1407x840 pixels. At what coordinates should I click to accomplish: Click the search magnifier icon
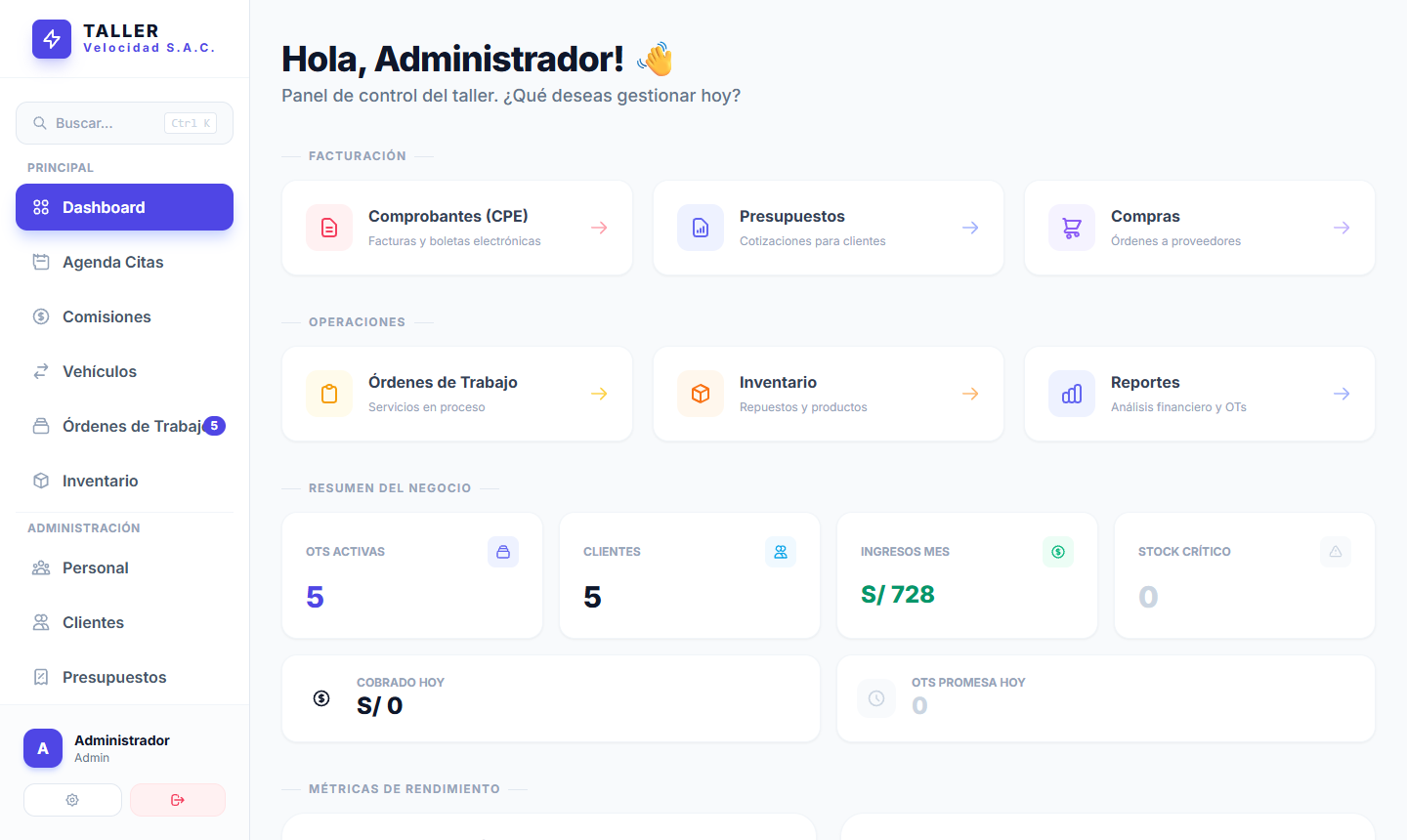pos(40,123)
